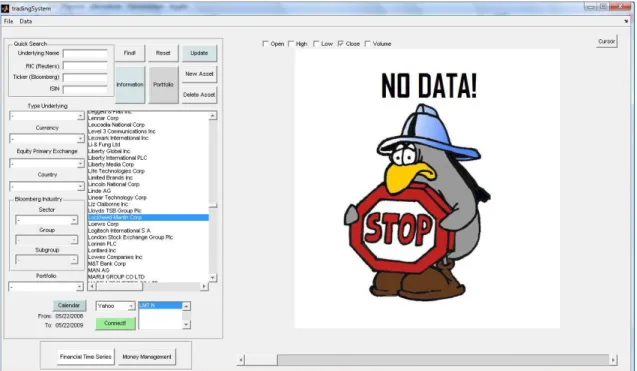Image resolution: width=637 pixels, height=371 pixels.
Task: Click the Cursor button
Action: coord(607,41)
